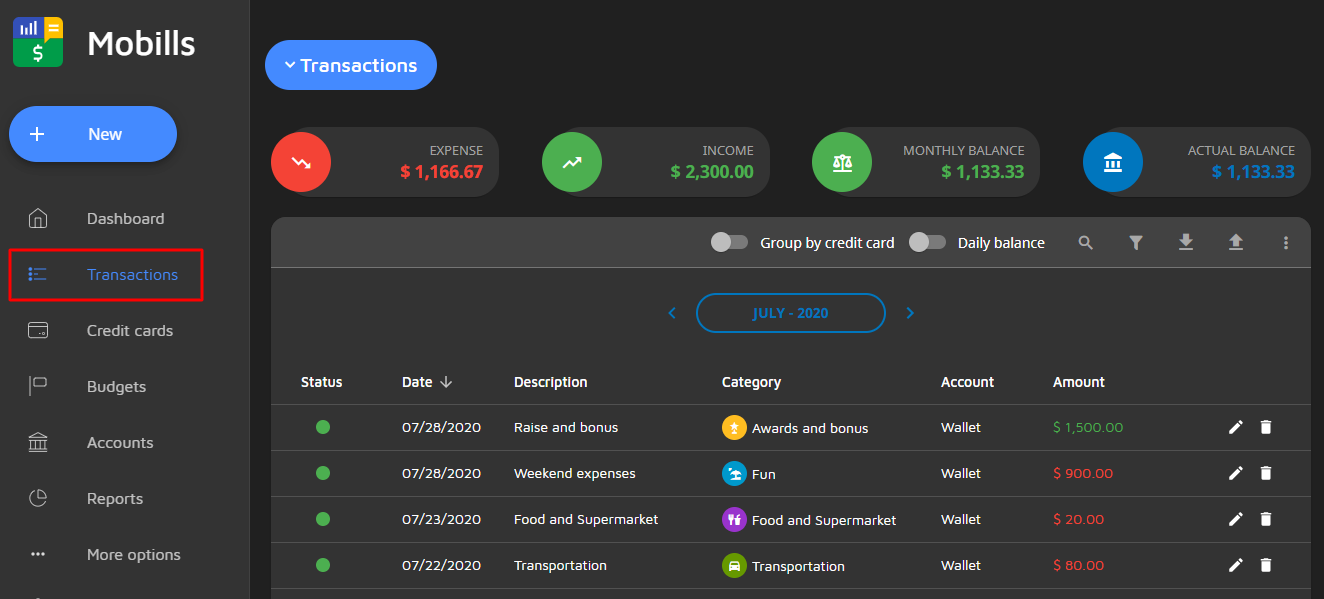Open the transaction search tool
The image size is (1324, 599).
(1086, 243)
